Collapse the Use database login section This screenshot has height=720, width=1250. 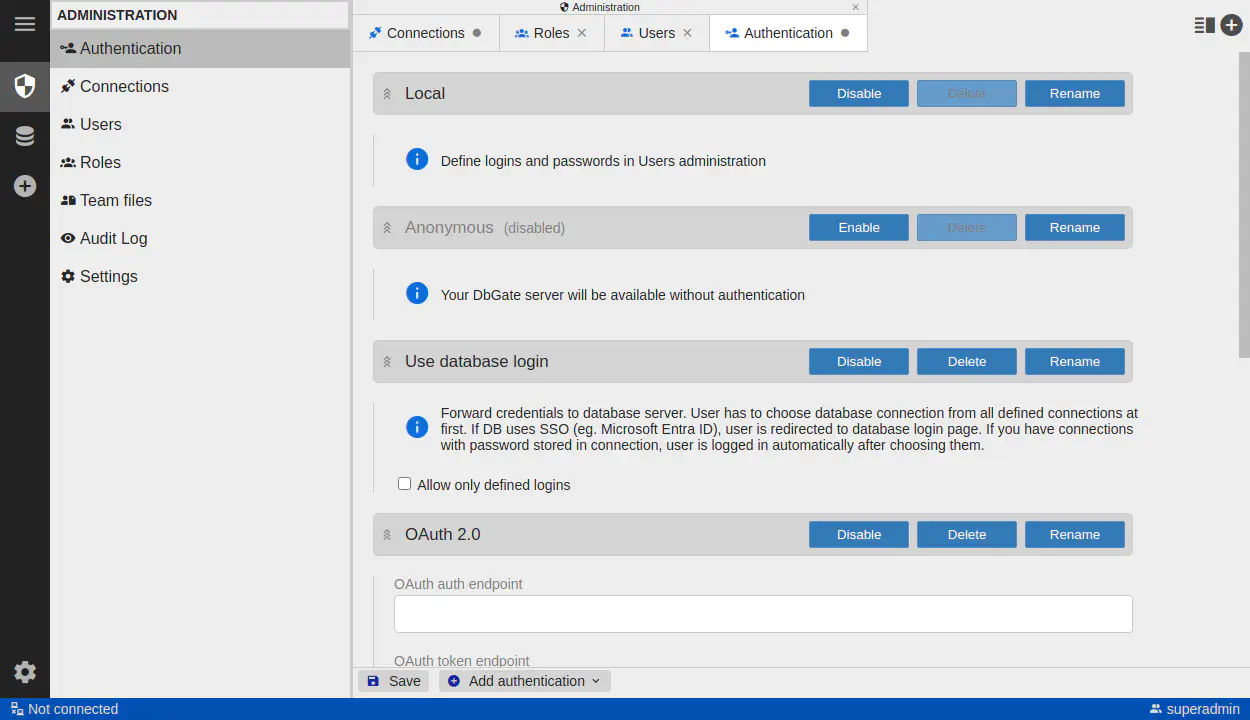point(387,361)
